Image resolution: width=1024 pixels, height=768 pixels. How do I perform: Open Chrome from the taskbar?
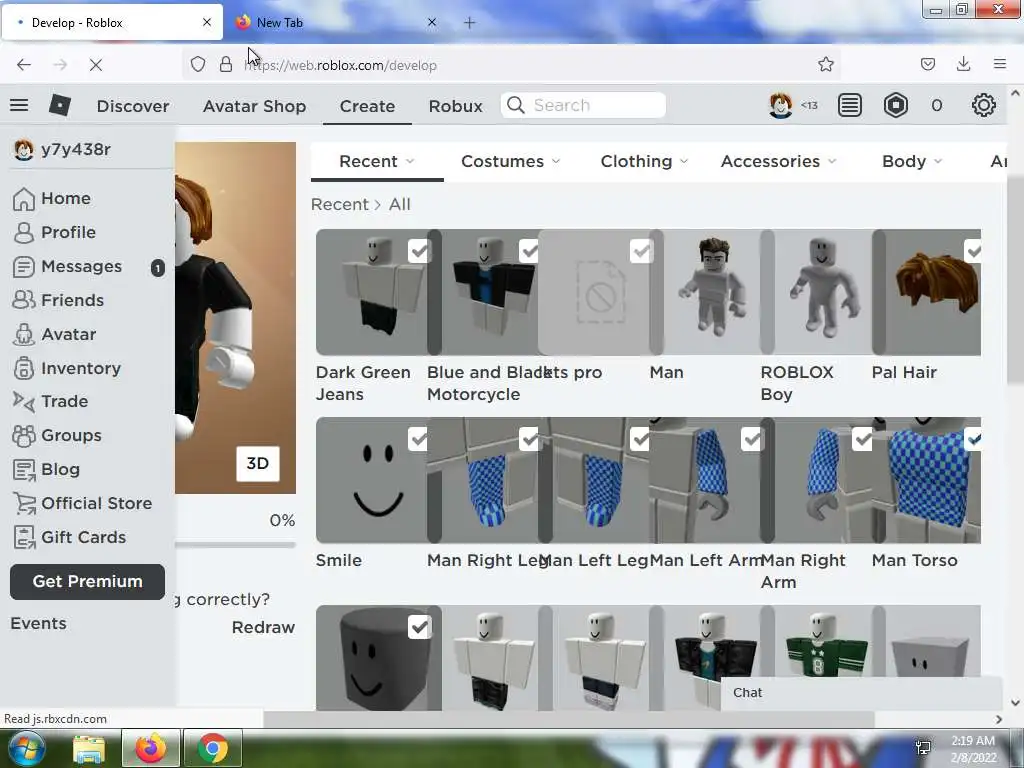[x=213, y=748]
